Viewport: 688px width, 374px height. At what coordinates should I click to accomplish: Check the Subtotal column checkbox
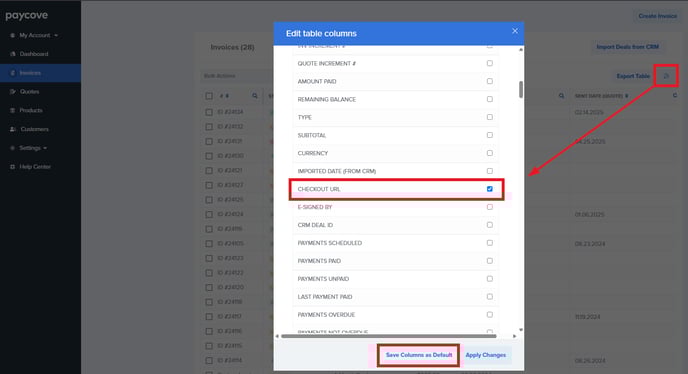click(490, 135)
